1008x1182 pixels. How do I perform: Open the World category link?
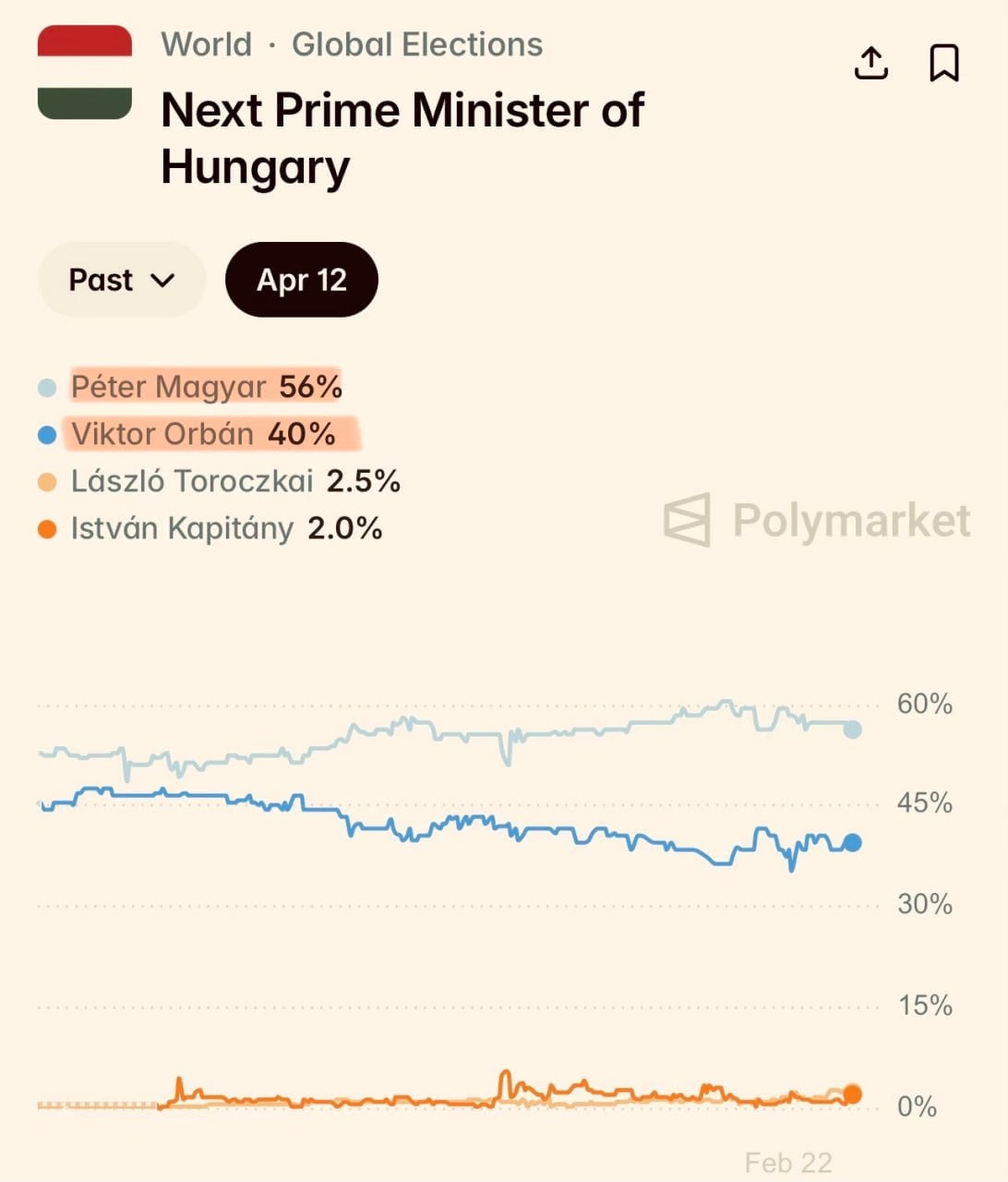207,44
